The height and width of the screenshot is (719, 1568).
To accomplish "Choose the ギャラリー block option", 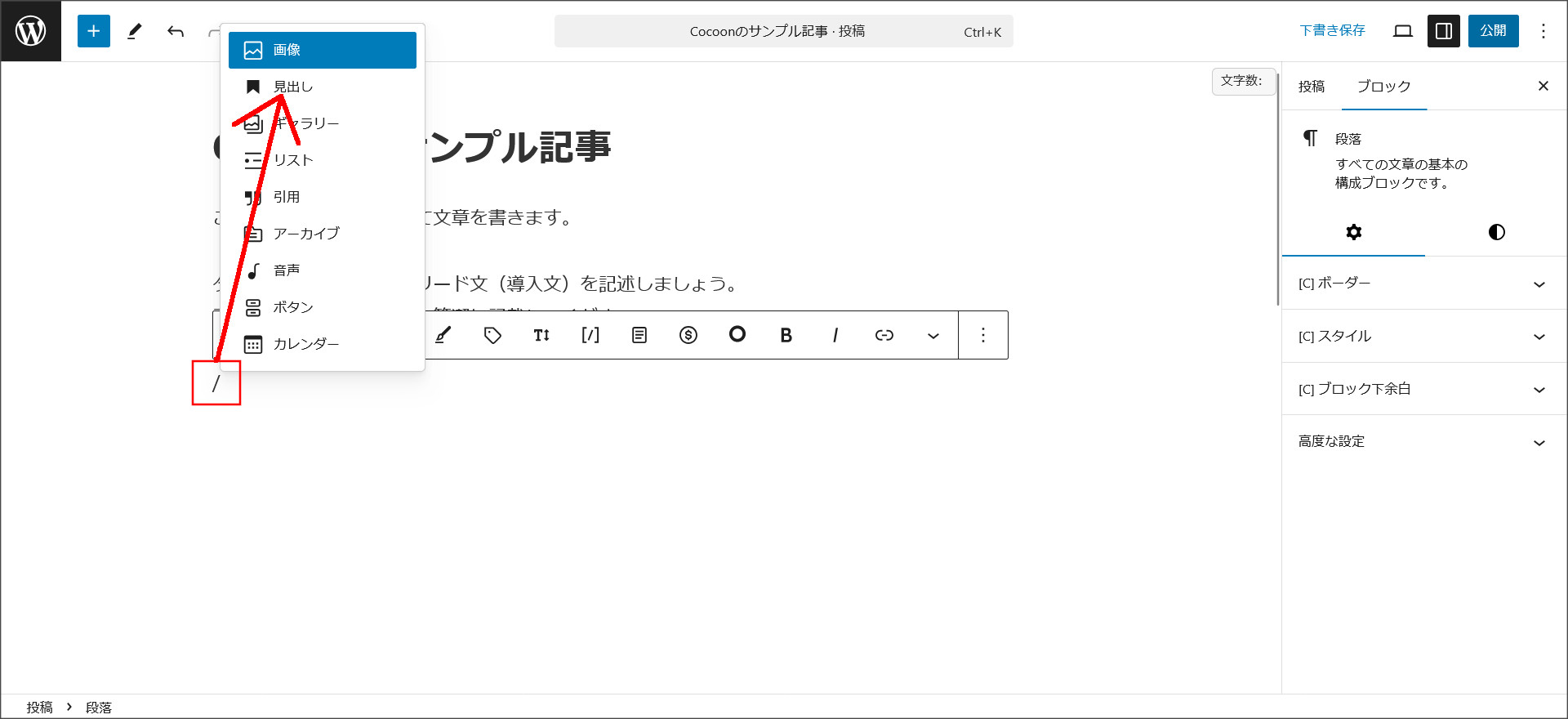I will pyautogui.click(x=323, y=123).
